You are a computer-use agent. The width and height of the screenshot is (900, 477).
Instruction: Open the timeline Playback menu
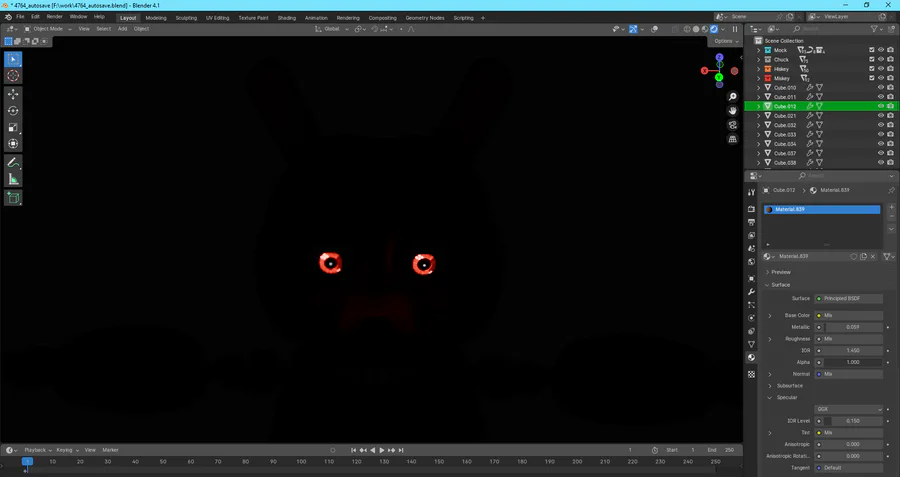(x=38, y=450)
